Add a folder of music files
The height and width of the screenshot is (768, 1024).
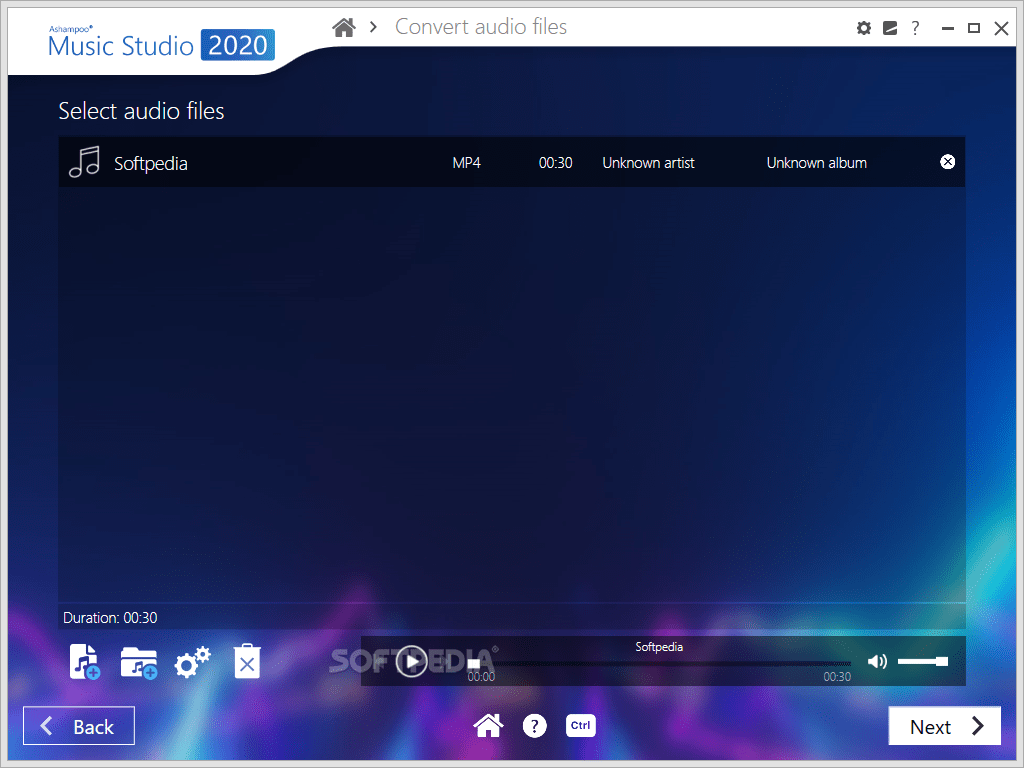click(x=138, y=663)
